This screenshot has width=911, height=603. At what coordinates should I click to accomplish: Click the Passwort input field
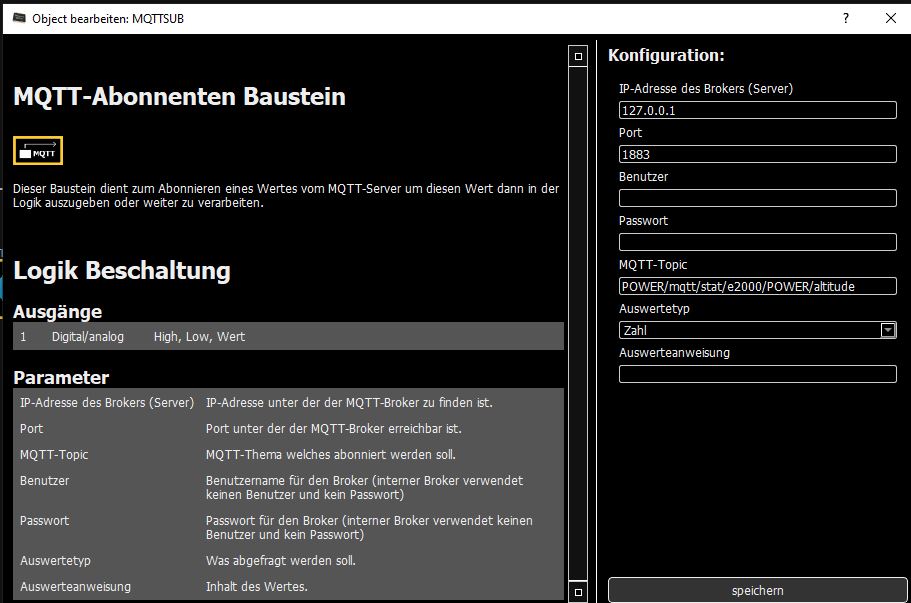click(757, 242)
